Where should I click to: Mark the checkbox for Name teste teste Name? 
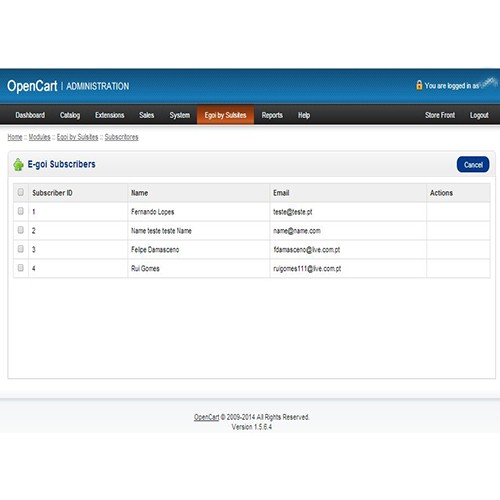click(x=21, y=230)
